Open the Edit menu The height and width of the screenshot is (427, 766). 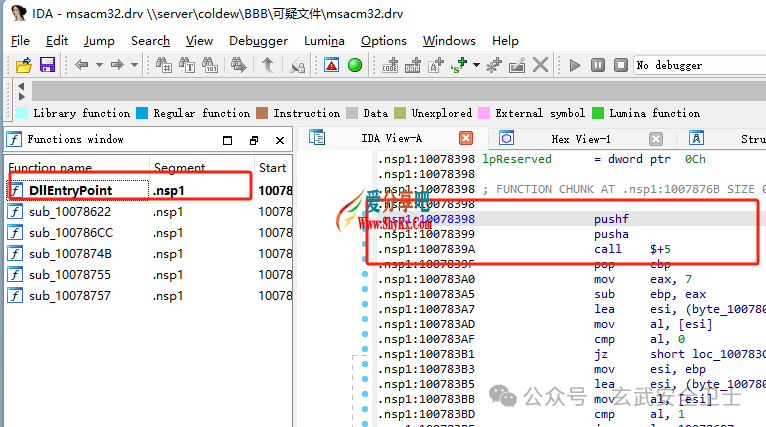click(x=57, y=41)
